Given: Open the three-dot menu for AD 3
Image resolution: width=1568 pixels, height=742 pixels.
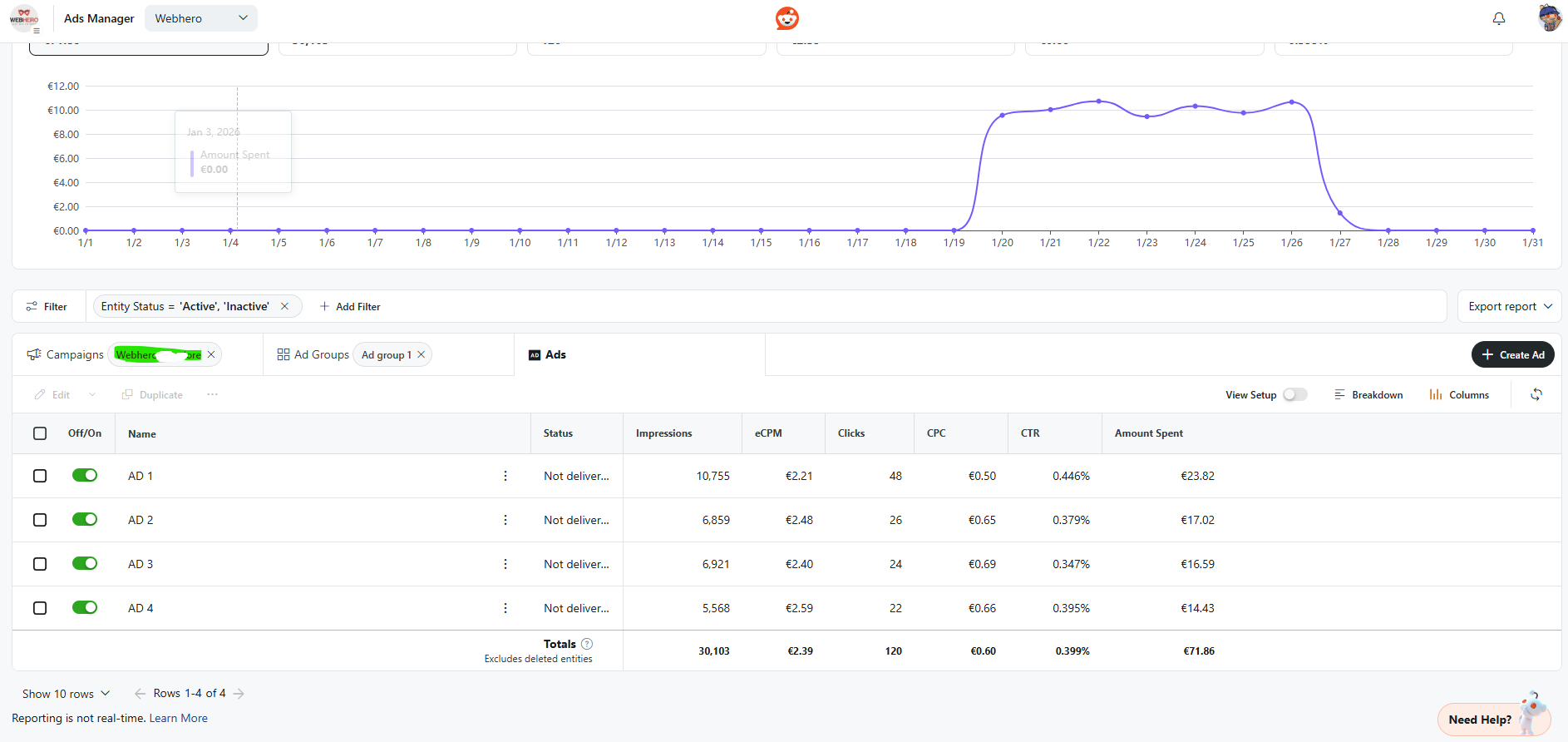Looking at the screenshot, I should point(505,564).
